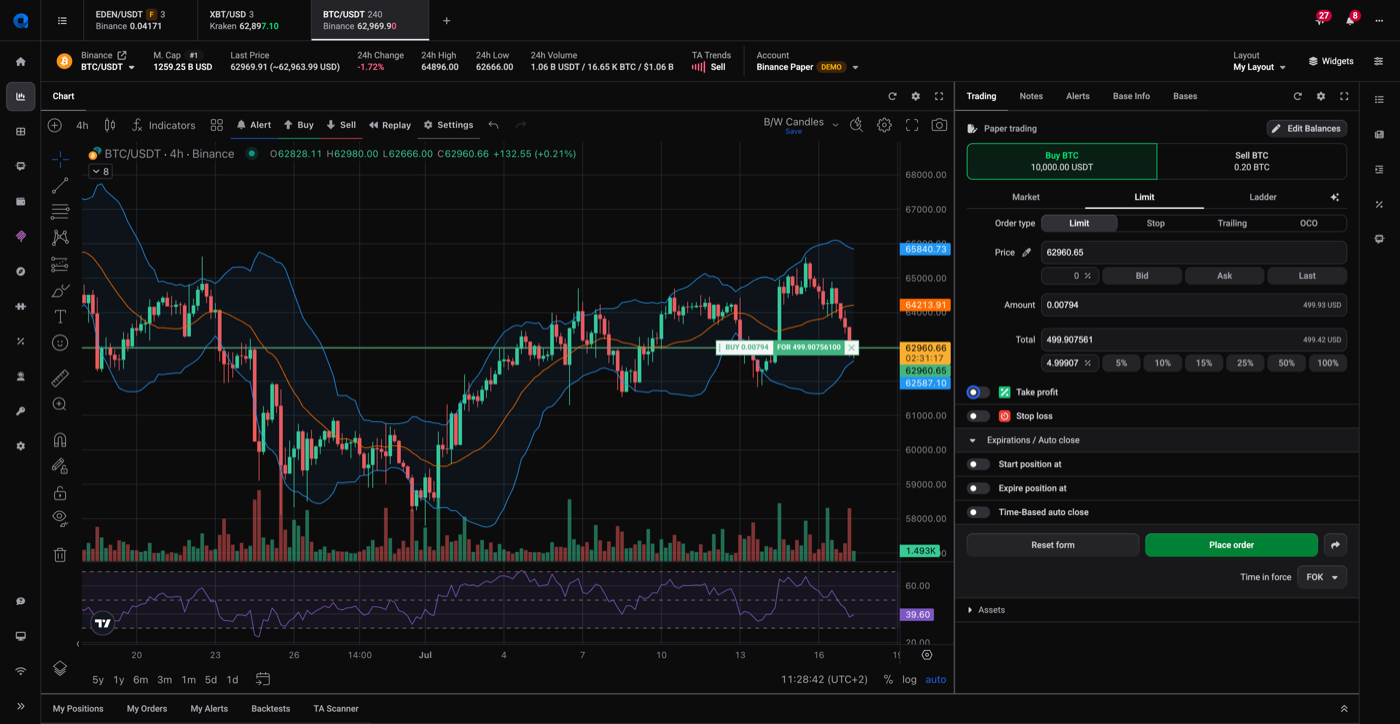Select the Stop order type
The image size is (1400, 724).
(1155, 223)
